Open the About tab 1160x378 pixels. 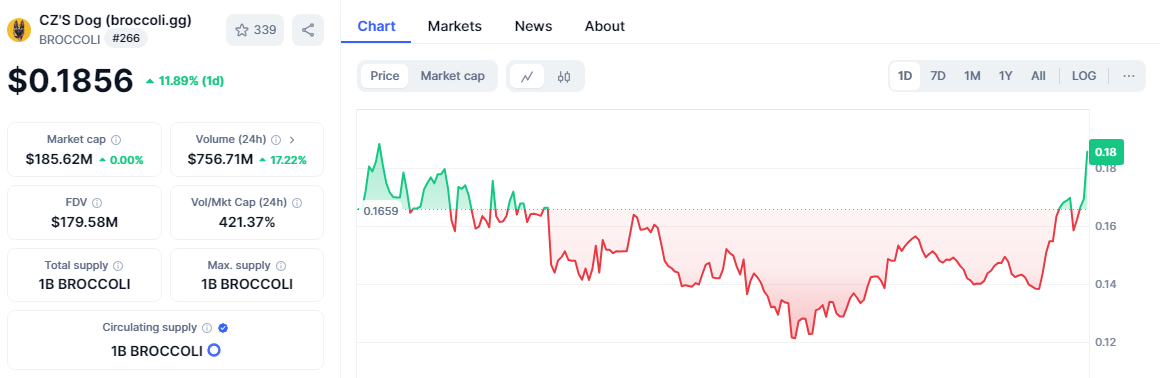[x=604, y=26]
